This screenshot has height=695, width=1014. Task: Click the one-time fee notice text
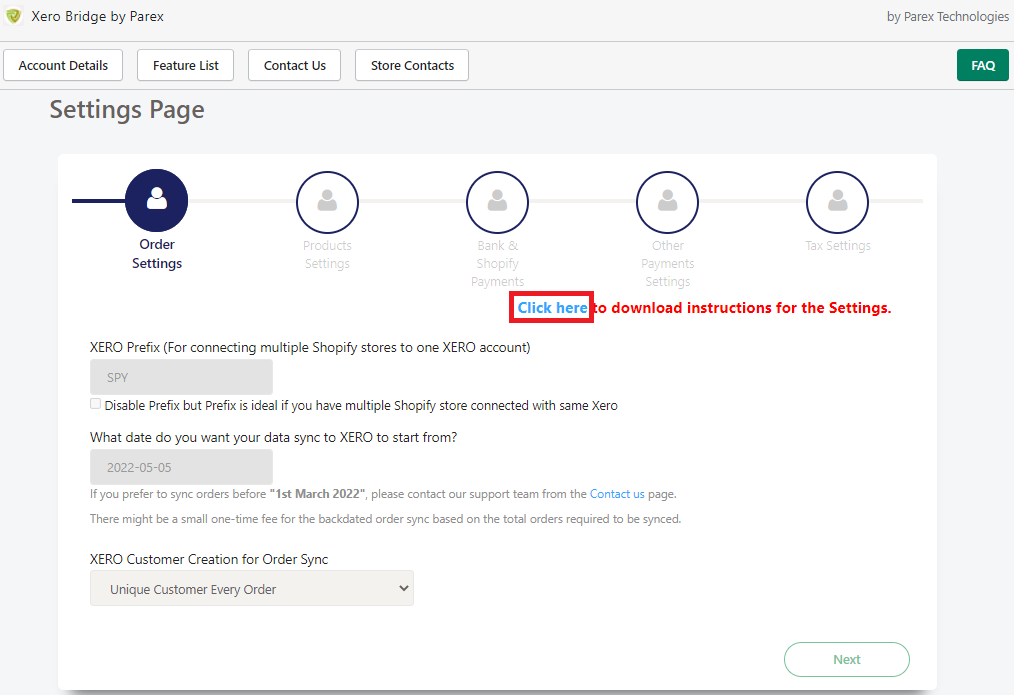[x=385, y=519]
